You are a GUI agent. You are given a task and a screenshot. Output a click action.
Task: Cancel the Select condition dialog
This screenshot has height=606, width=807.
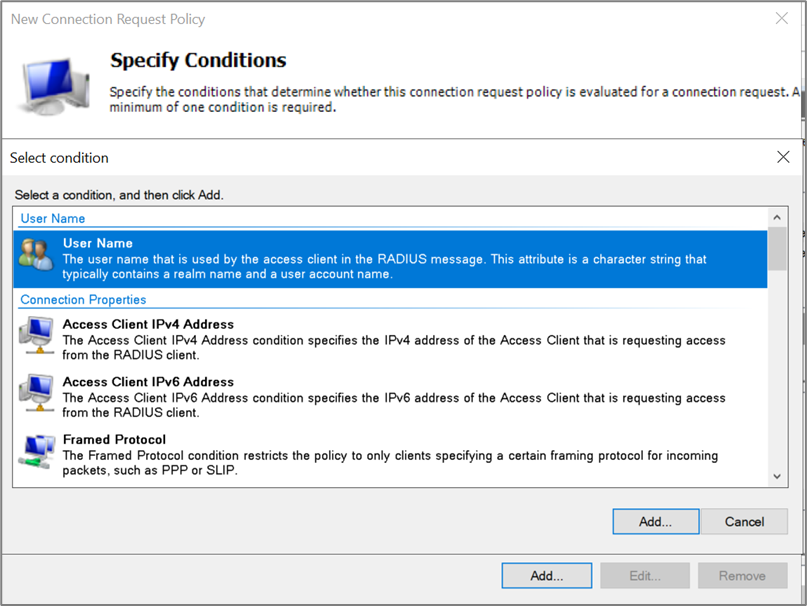(744, 521)
